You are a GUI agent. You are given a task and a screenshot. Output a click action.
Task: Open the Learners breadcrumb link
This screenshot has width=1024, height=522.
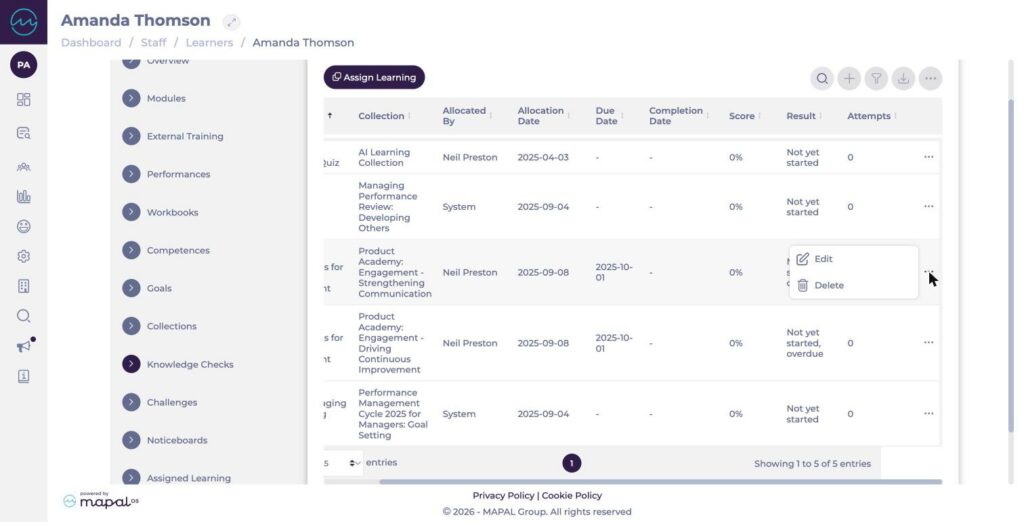tap(209, 42)
